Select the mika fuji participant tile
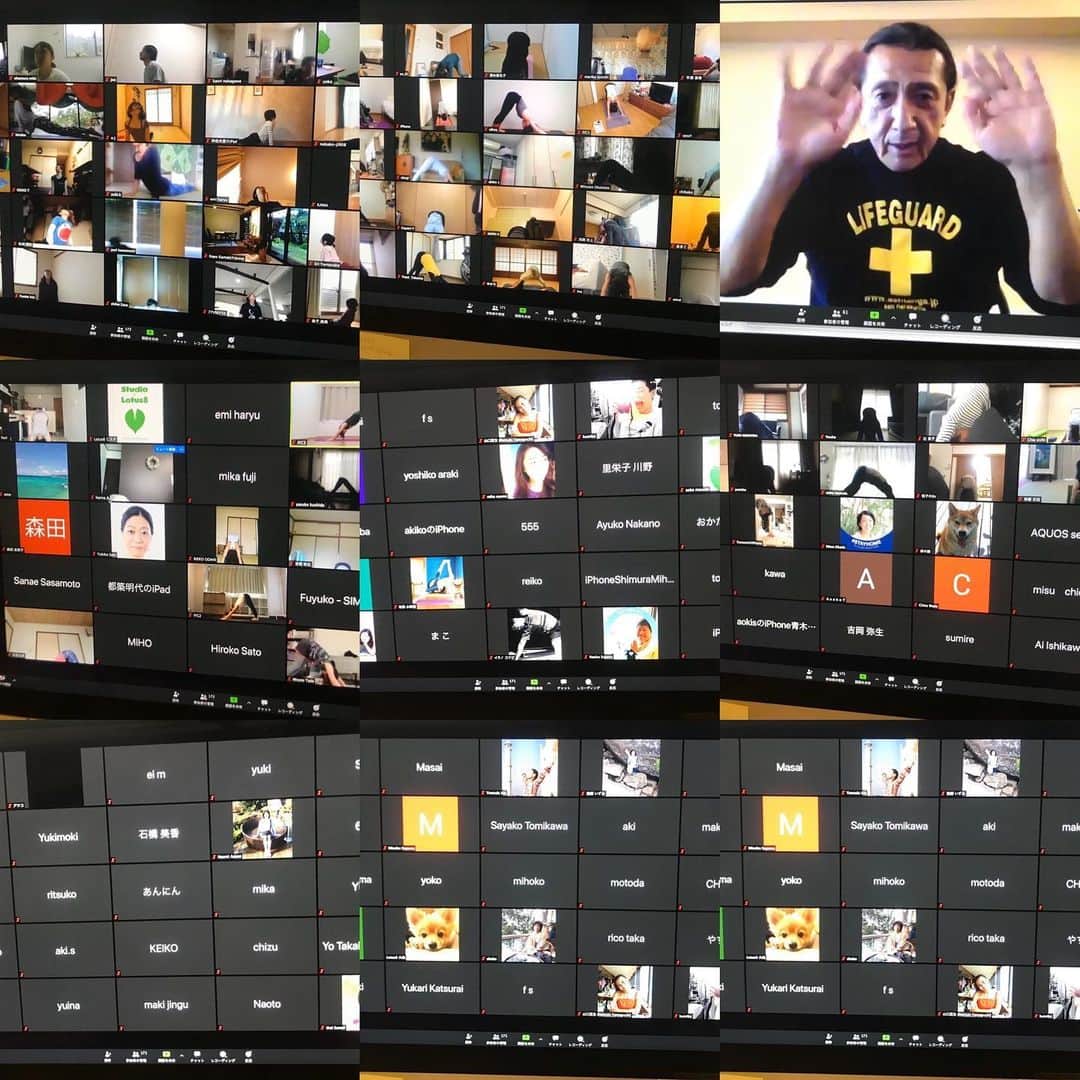 point(237,475)
